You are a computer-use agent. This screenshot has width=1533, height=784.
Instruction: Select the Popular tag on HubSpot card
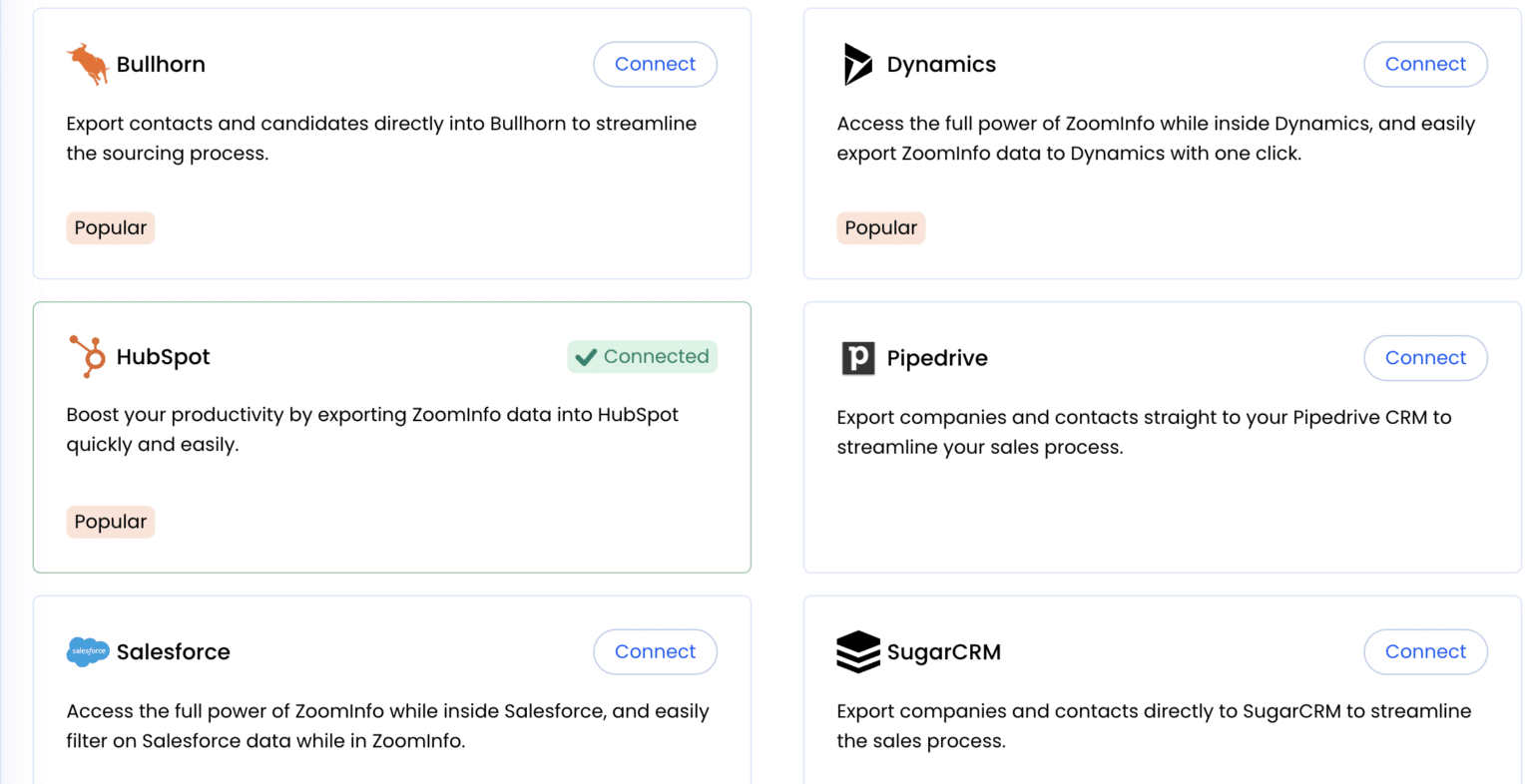click(110, 521)
